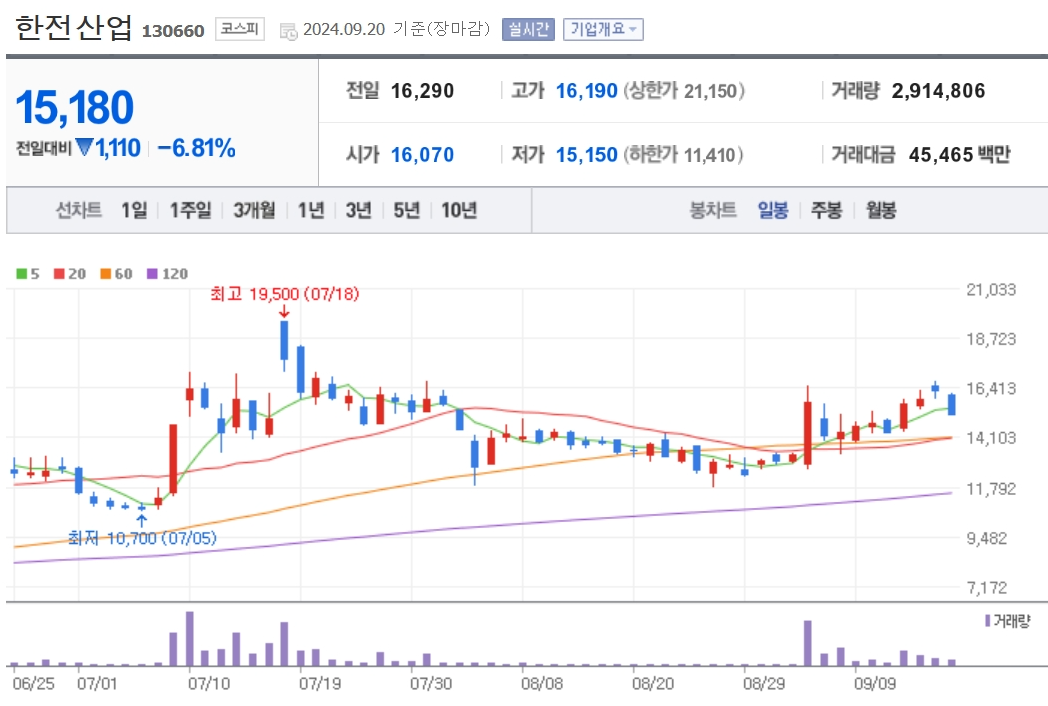Switch to the 주봉 candlestick chart

[x=827, y=211]
